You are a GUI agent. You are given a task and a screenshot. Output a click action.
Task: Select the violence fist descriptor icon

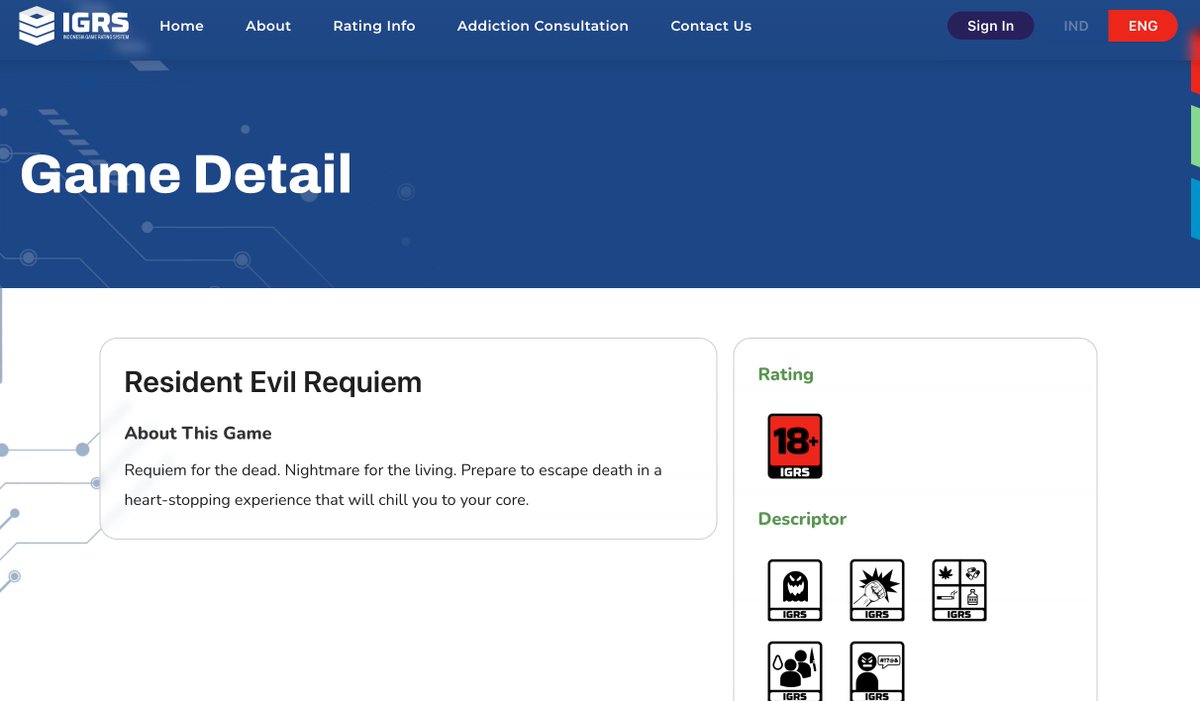pyautogui.click(x=877, y=590)
